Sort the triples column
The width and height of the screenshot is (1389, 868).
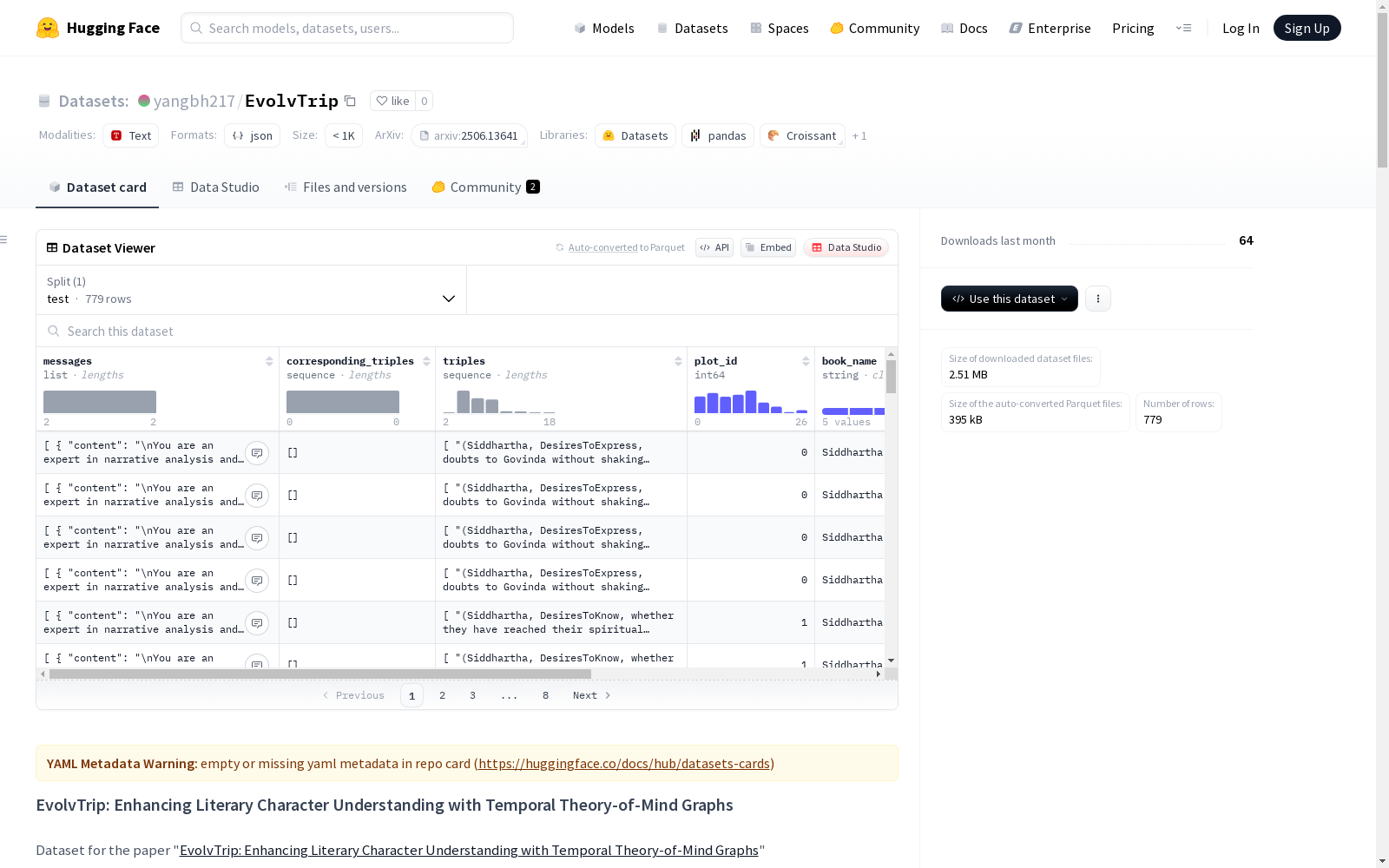point(678,361)
